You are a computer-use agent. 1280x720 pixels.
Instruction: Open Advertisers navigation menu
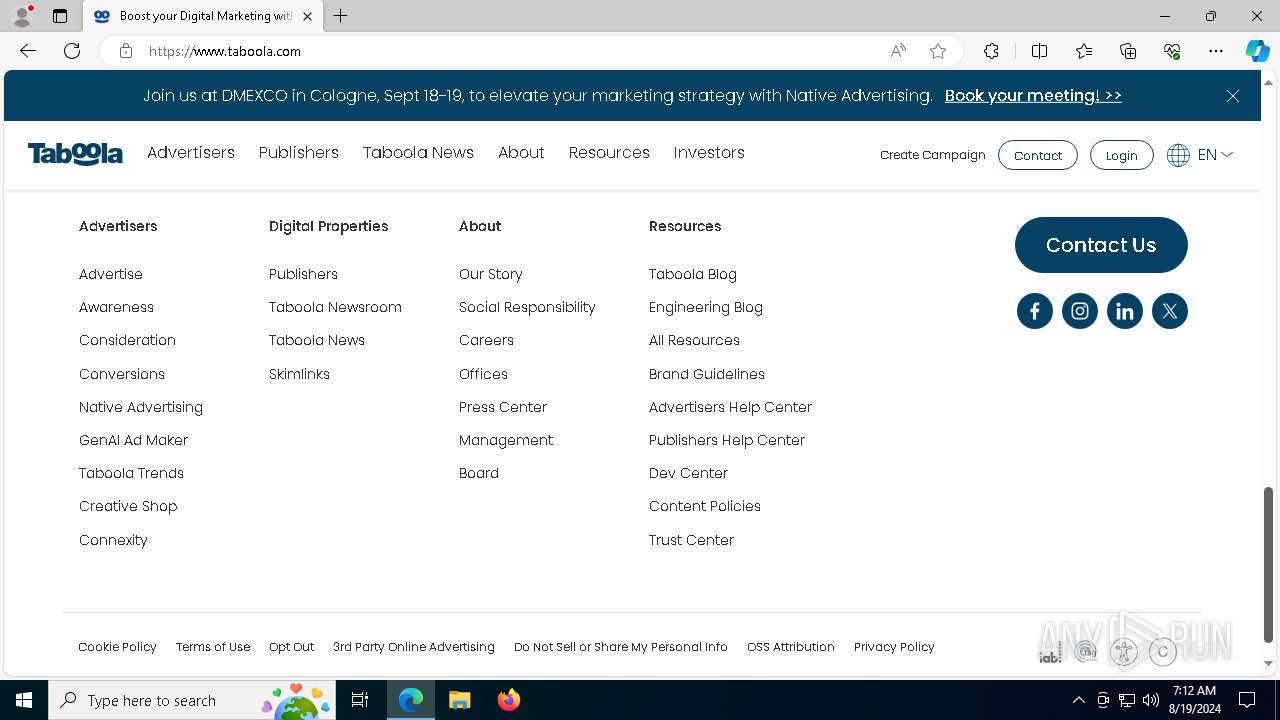[191, 153]
